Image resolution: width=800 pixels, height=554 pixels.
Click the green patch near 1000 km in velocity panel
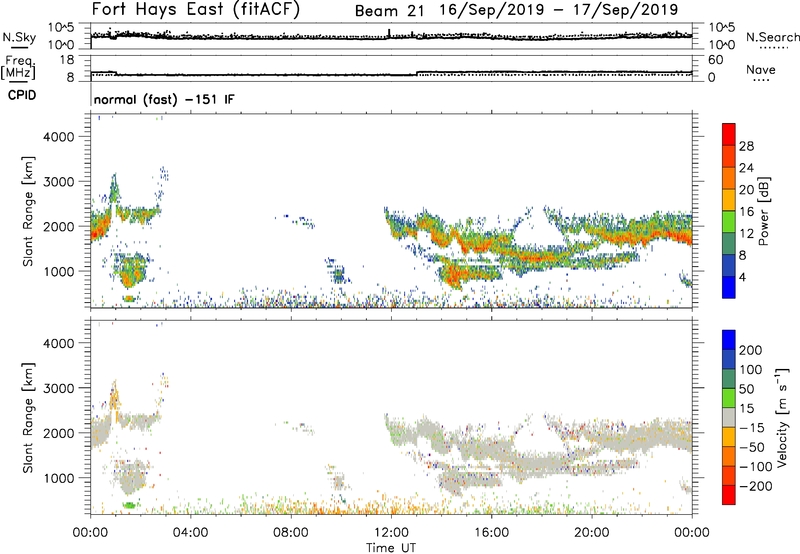click(x=129, y=505)
